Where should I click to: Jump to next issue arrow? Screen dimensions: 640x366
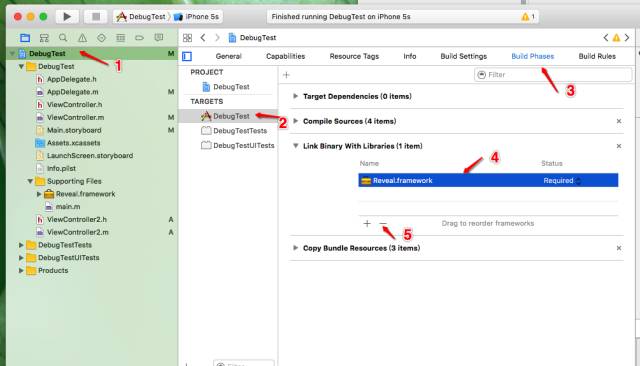click(x=627, y=38)
